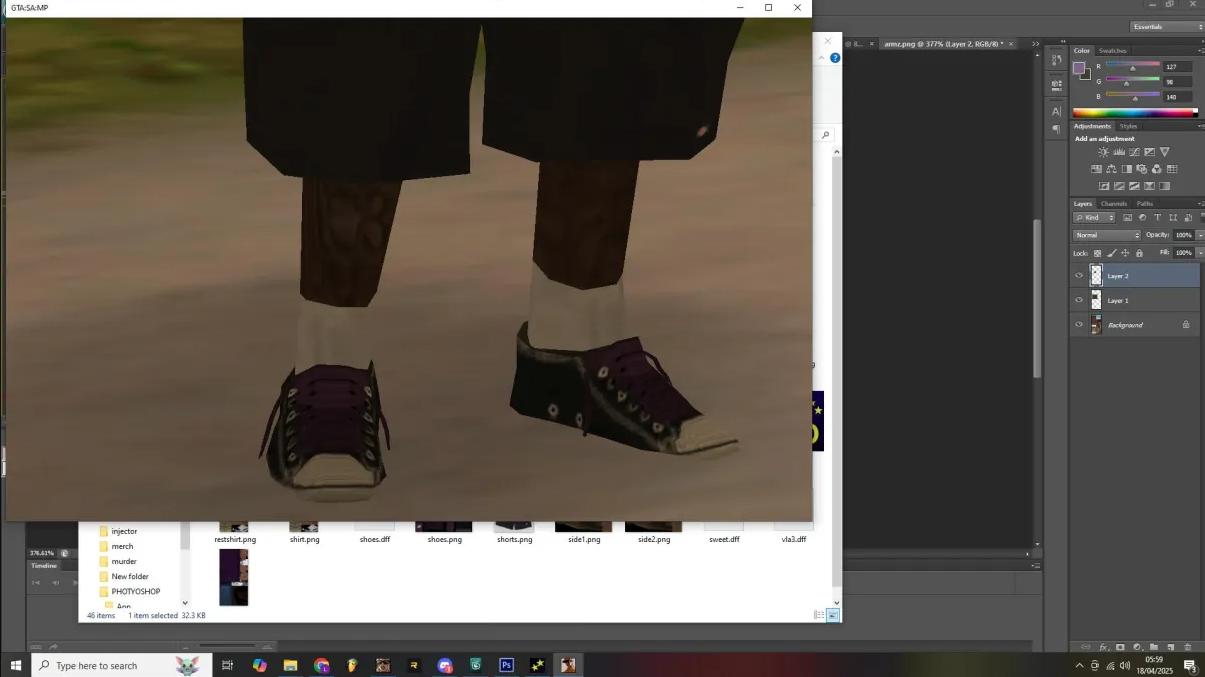Switch Explorer to large icons view

tap(833, 615)
